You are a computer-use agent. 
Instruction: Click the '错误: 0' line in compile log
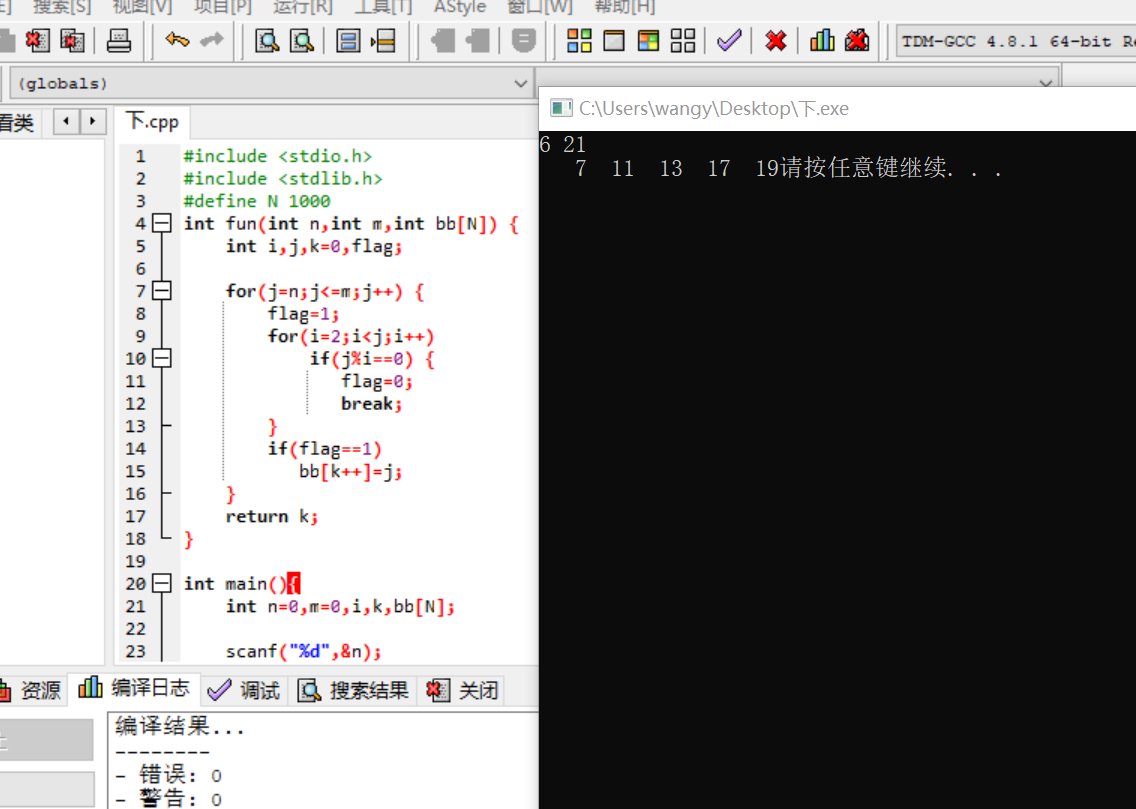tap(169, 776)
